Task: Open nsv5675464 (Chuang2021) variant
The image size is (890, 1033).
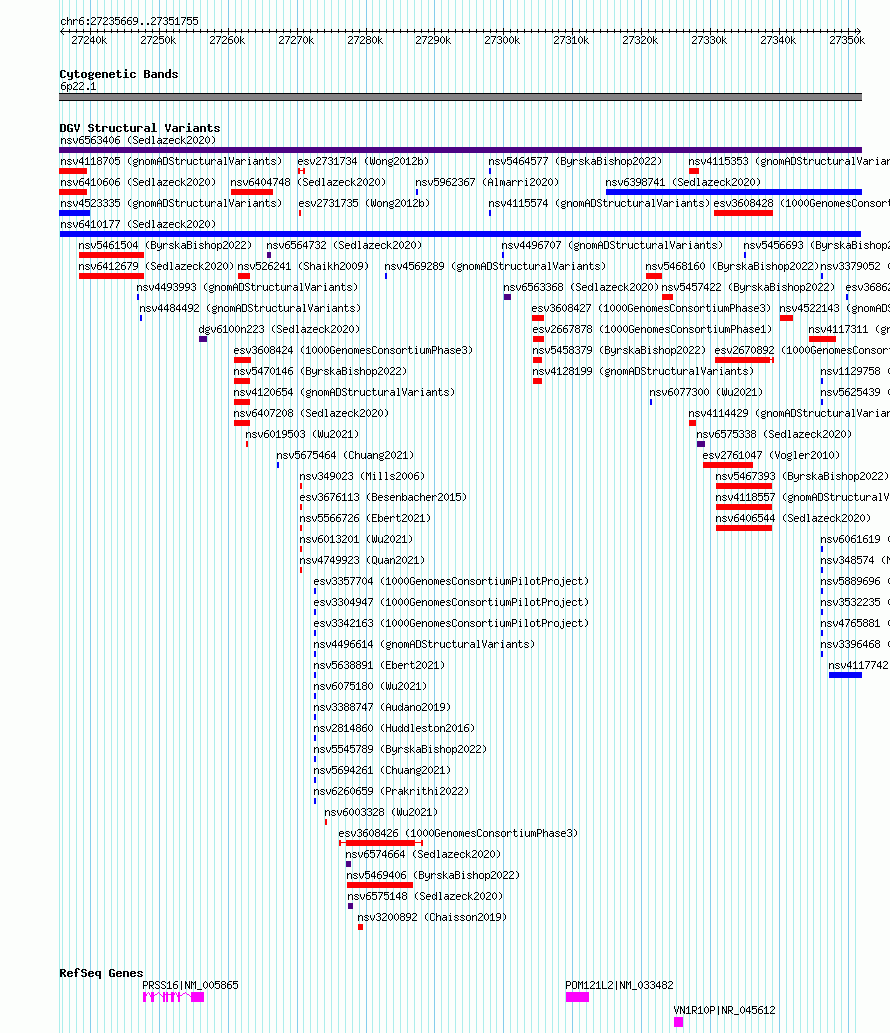Action: [345, 457]
